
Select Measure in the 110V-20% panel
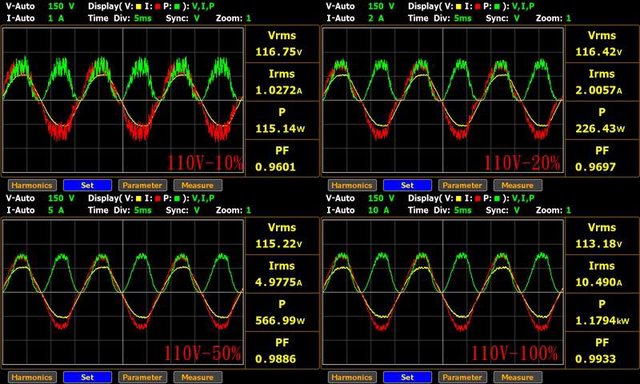click(518, 185)
